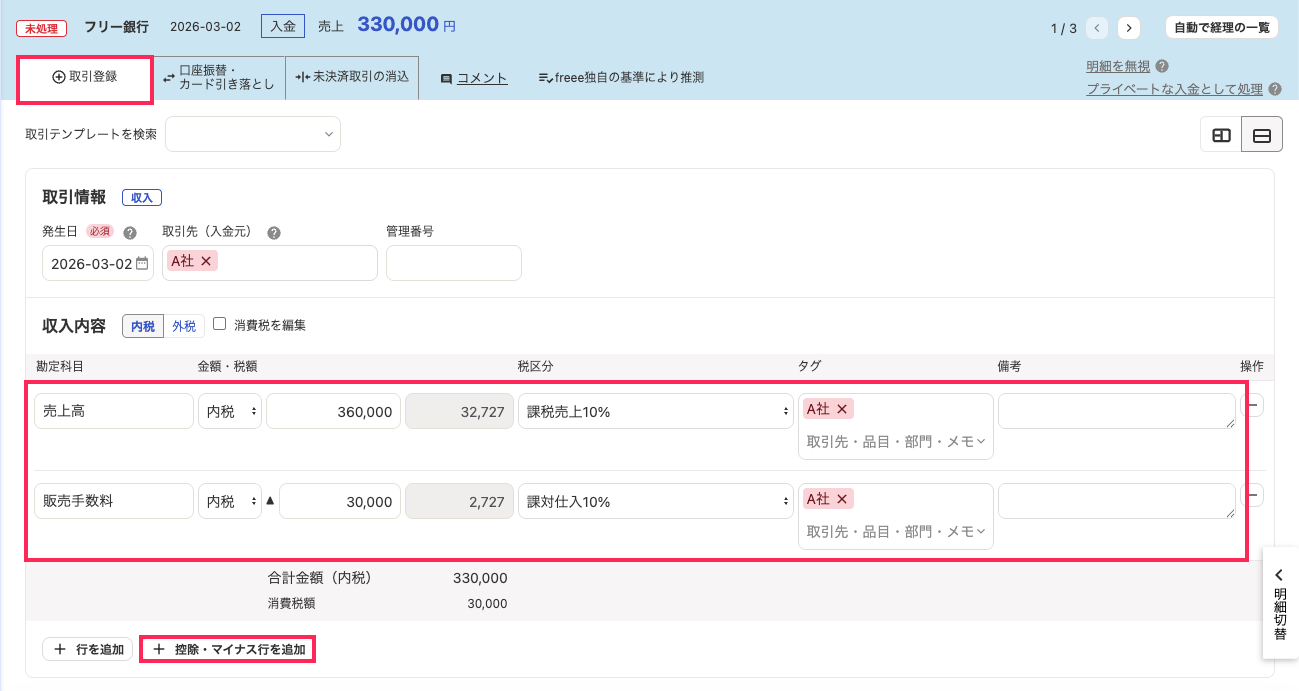Viewport: 1299px width, 691px height.
Task: Open 内税 dropdown in 販売手数料 row
Action: 230,501
